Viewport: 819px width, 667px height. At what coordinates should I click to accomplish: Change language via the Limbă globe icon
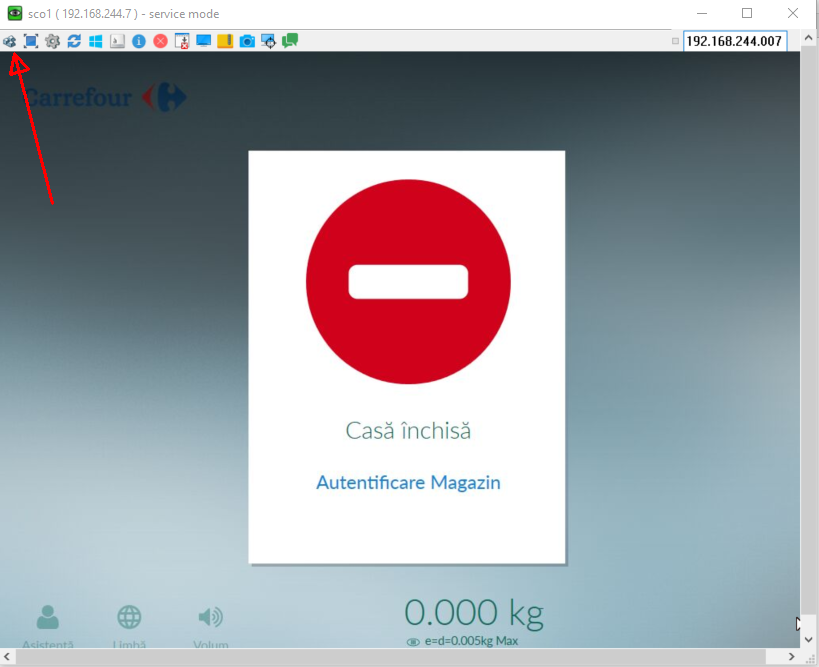point(129,626)
